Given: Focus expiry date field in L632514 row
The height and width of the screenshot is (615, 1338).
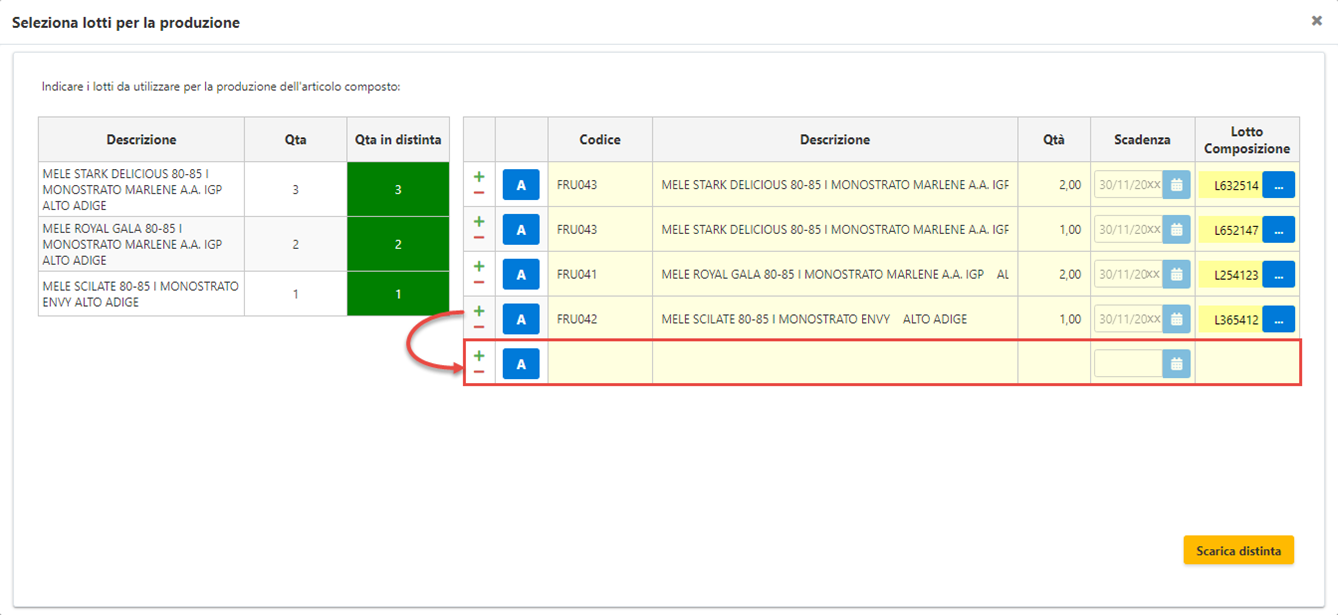Looking at the screenshot, I should [1128, 184].
